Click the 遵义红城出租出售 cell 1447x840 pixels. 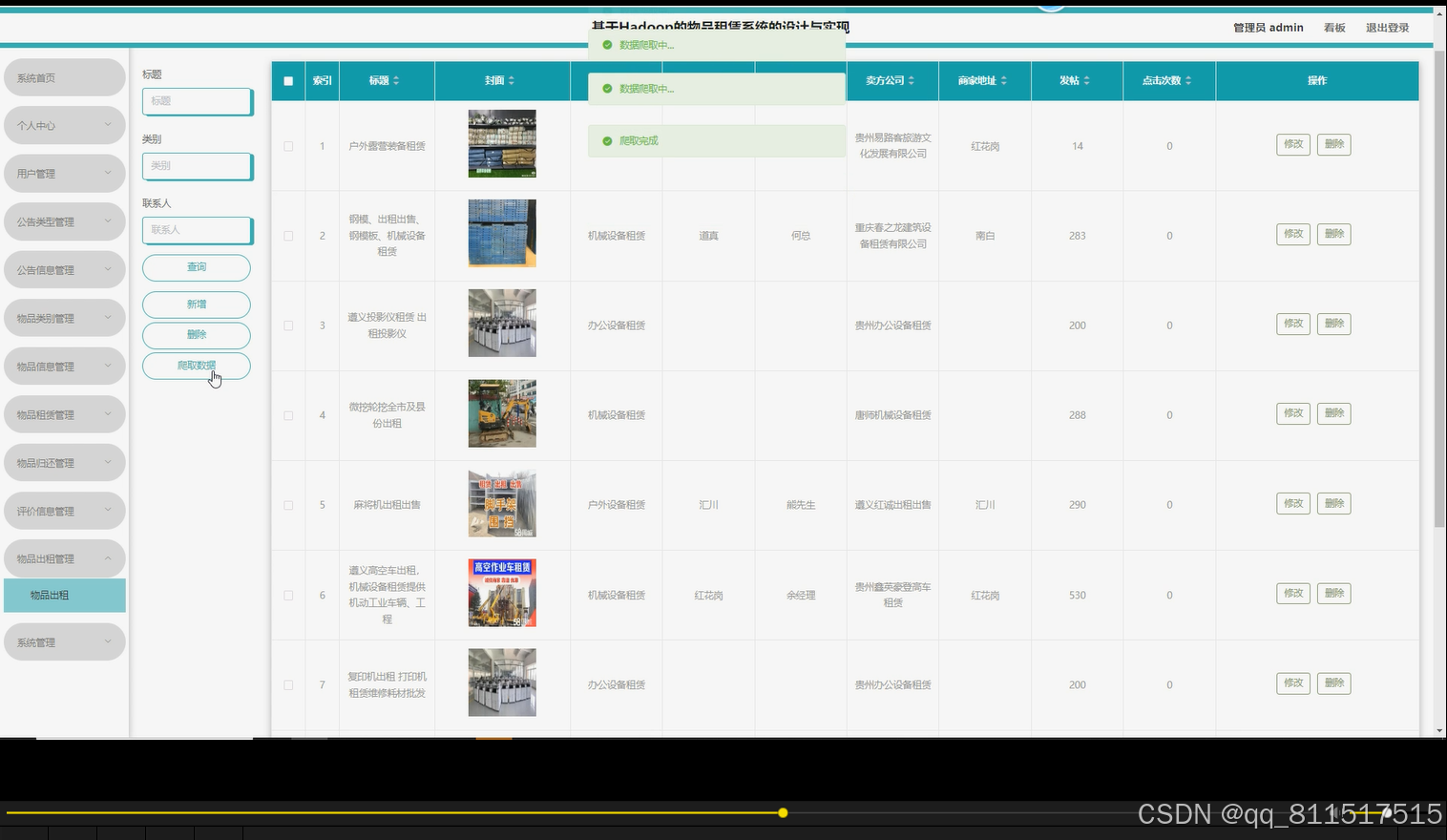[892, 505]
